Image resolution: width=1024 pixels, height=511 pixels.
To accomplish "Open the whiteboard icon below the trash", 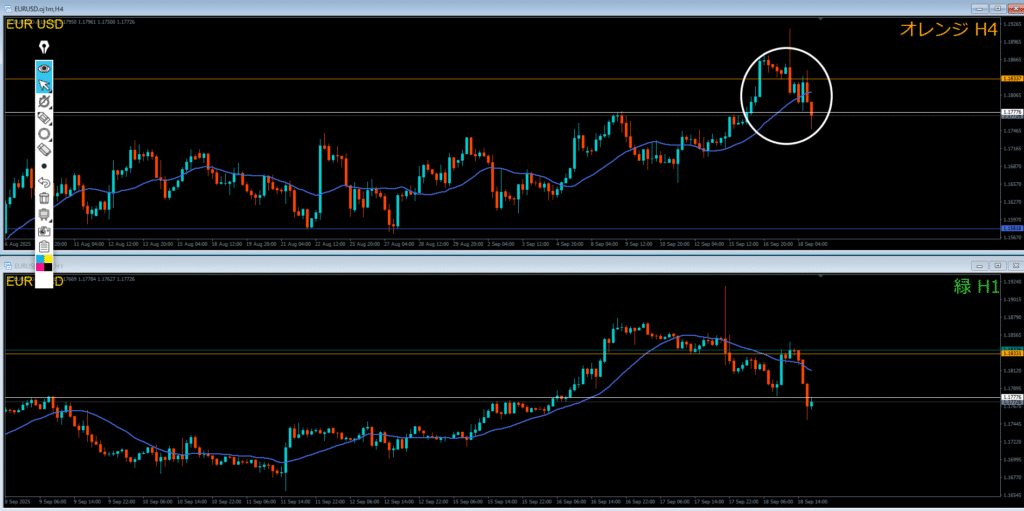I will pyautogui.click(x=44, y=214).
